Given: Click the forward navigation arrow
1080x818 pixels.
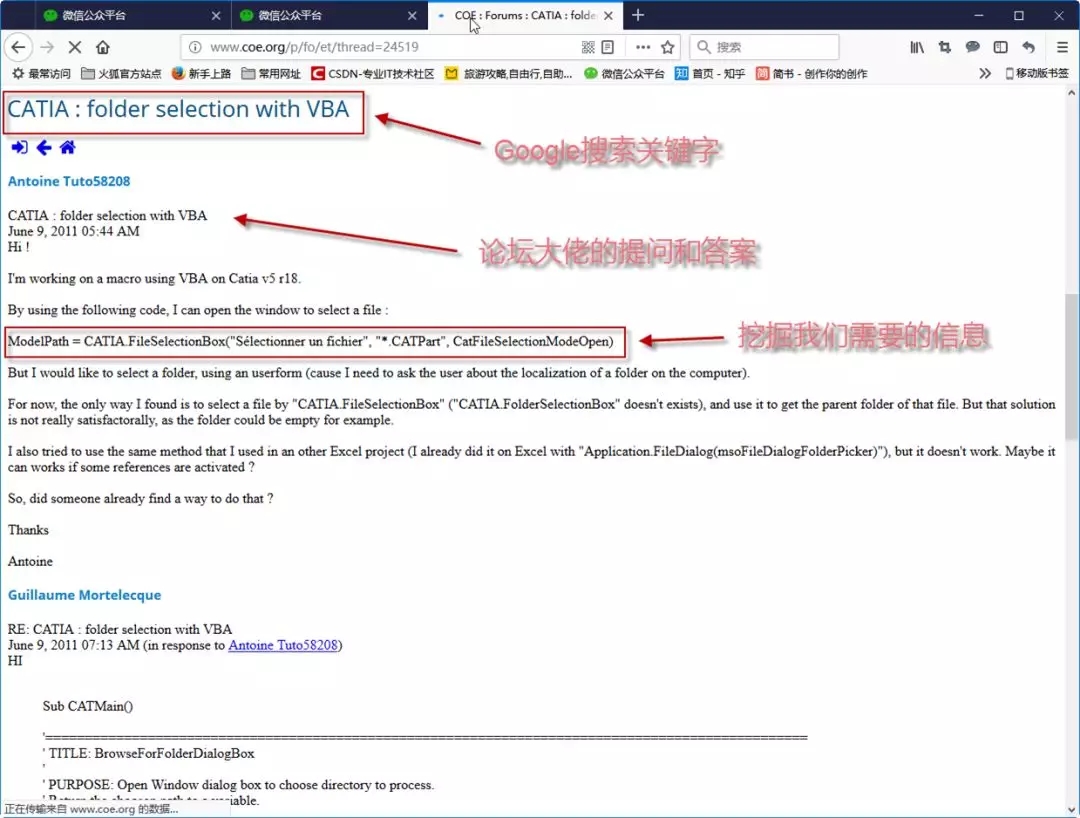Looking at the screenshot, I should 47,47.
